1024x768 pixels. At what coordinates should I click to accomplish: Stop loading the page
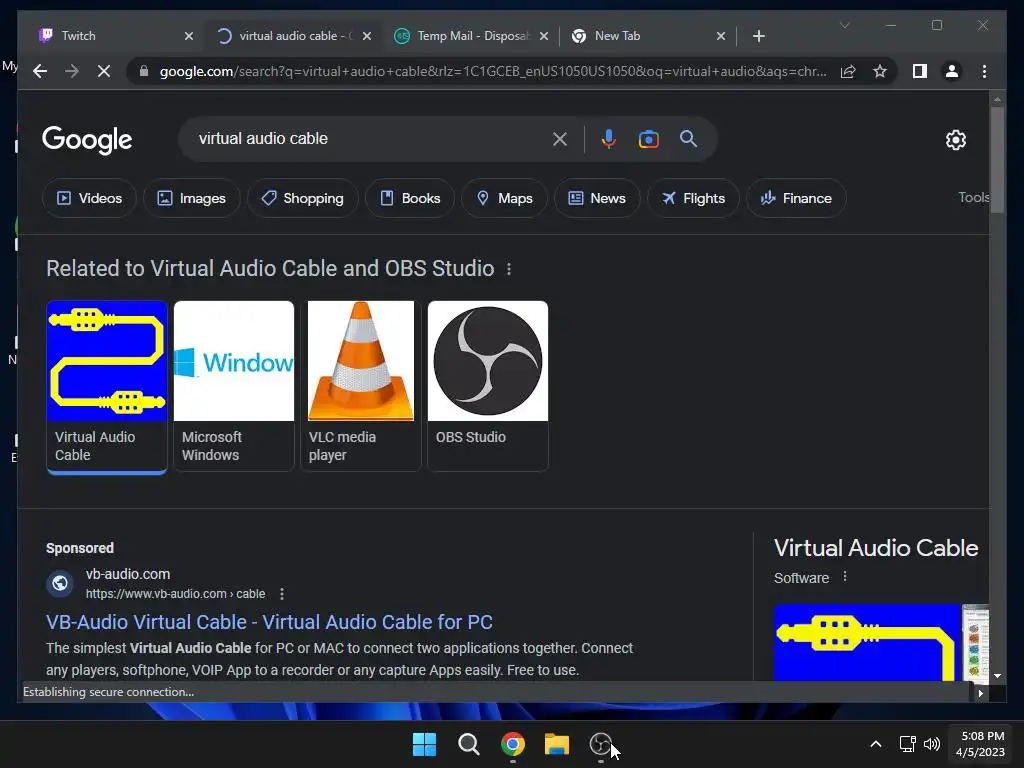coord(104,71)
